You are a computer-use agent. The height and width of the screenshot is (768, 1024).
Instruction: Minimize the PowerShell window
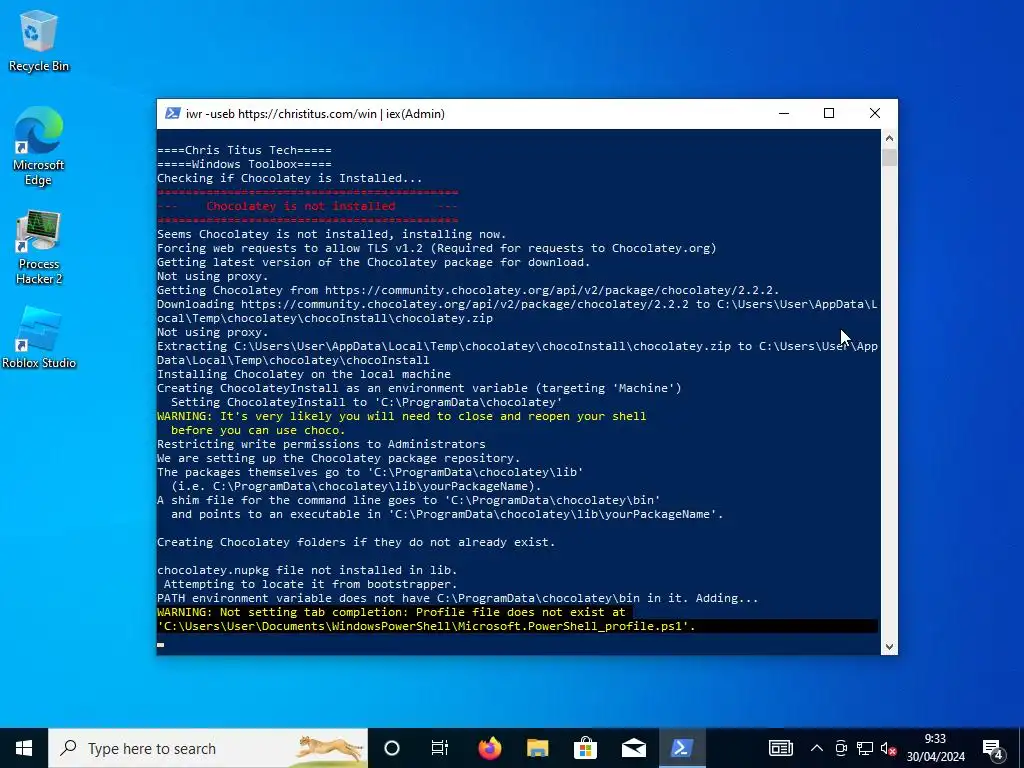tap(784, 114)
